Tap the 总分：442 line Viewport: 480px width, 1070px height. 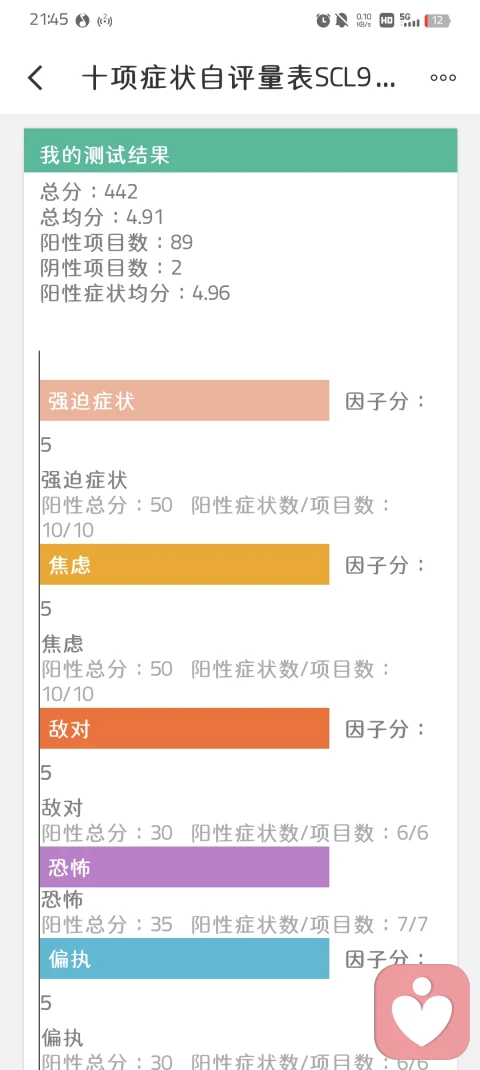(89, 191)
